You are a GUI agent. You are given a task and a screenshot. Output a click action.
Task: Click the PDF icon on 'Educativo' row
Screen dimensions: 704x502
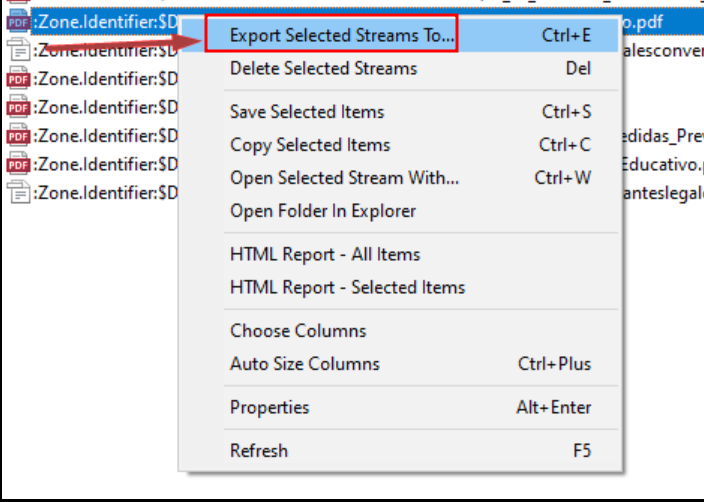[17, 164]
